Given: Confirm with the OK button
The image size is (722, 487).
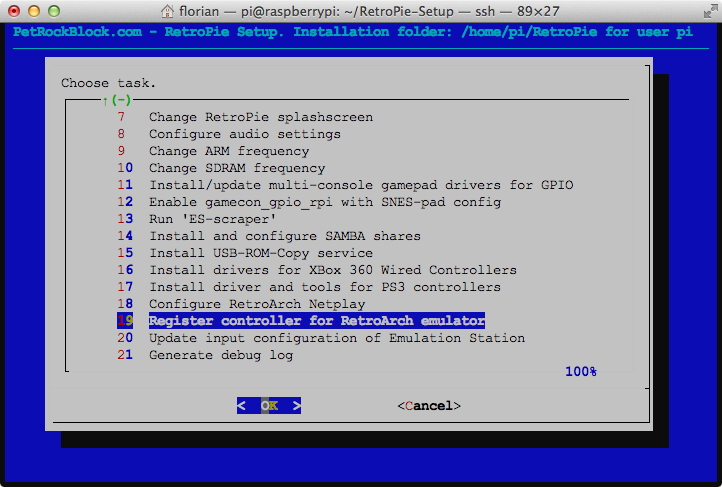Looking at the screenshot, I should point(269,406).
